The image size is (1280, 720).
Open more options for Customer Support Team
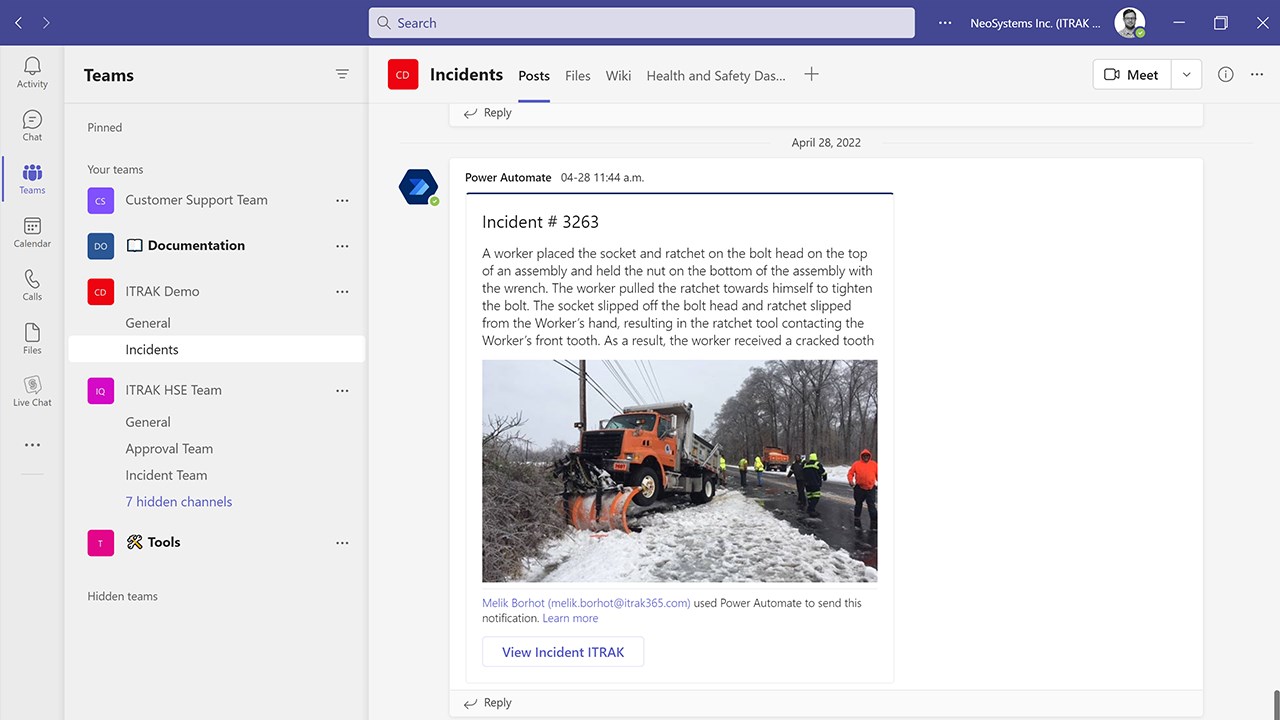tap(342, 200)
